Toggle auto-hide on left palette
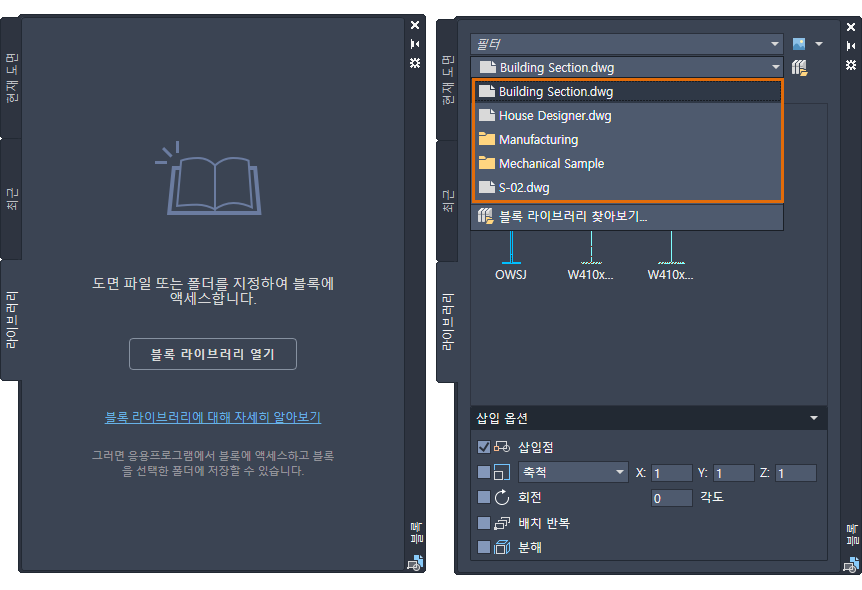The width and height of the screenshot is (862, 590). [415, 44]
